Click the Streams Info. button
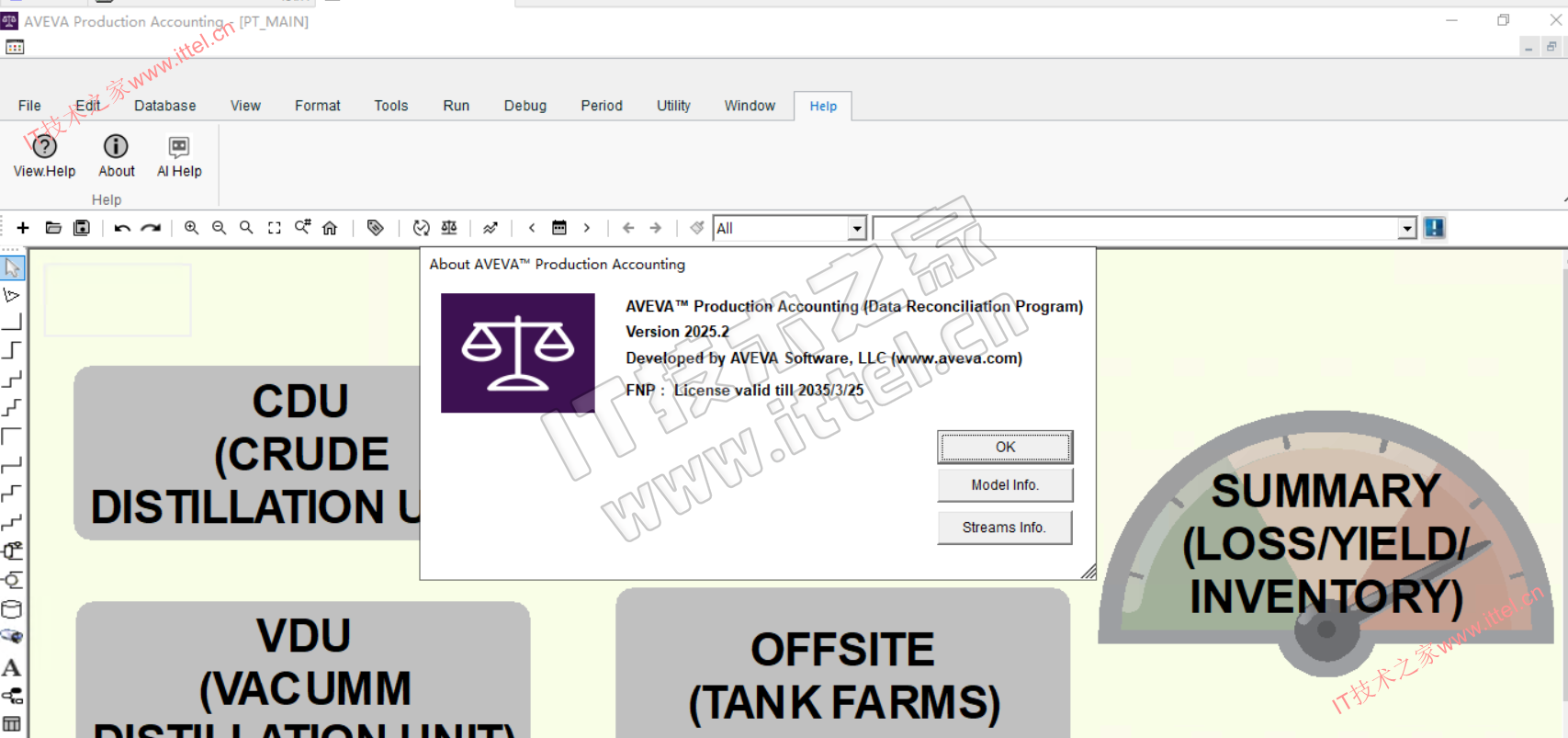The width and height of the screenshot is (1568, 738). (x=1004, y=528)
